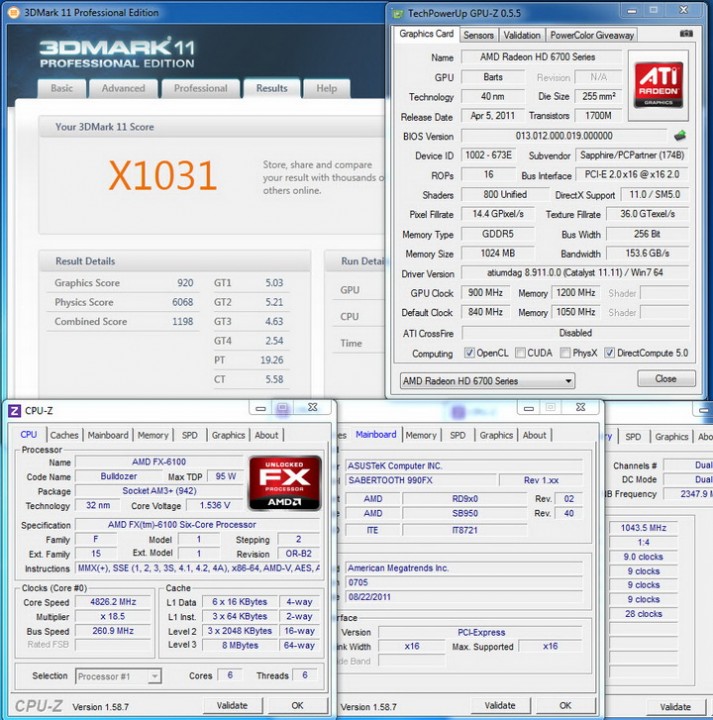Open the SPD tab in first CPU-Z window
This screenshot has height=720, width=713.
[190, 435]
